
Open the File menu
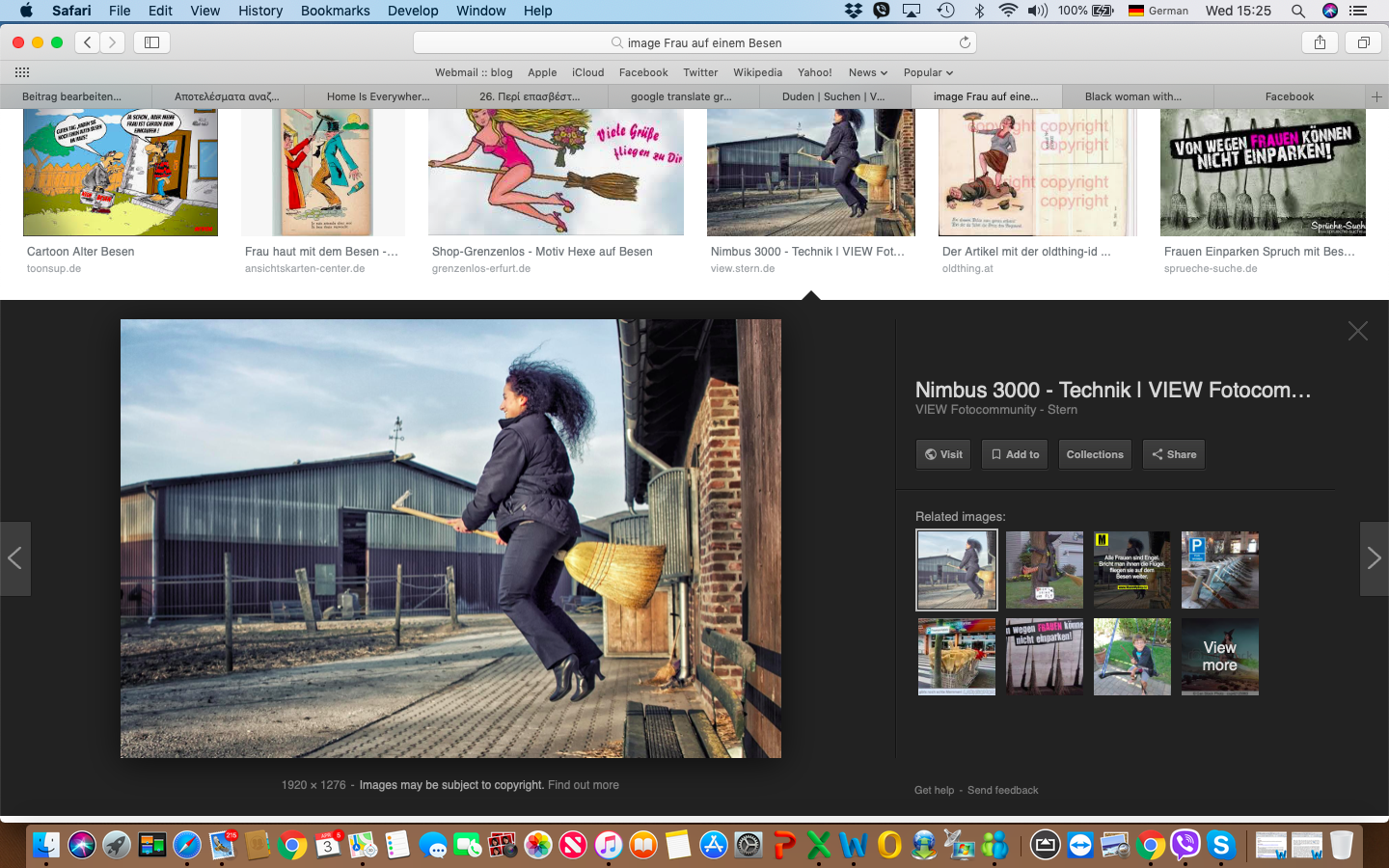tap(120, 11)
